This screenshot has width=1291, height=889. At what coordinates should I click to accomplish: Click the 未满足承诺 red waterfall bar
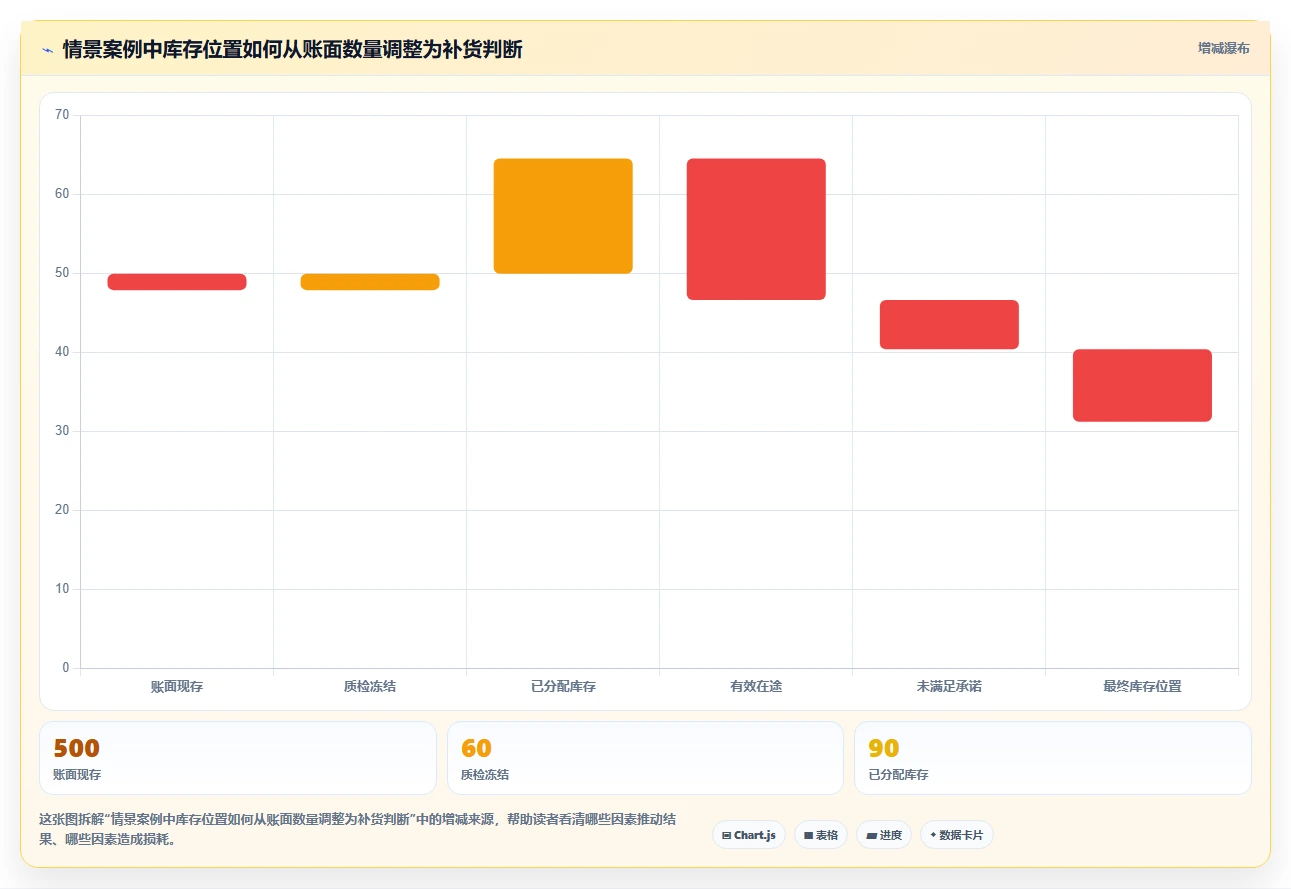949,325
